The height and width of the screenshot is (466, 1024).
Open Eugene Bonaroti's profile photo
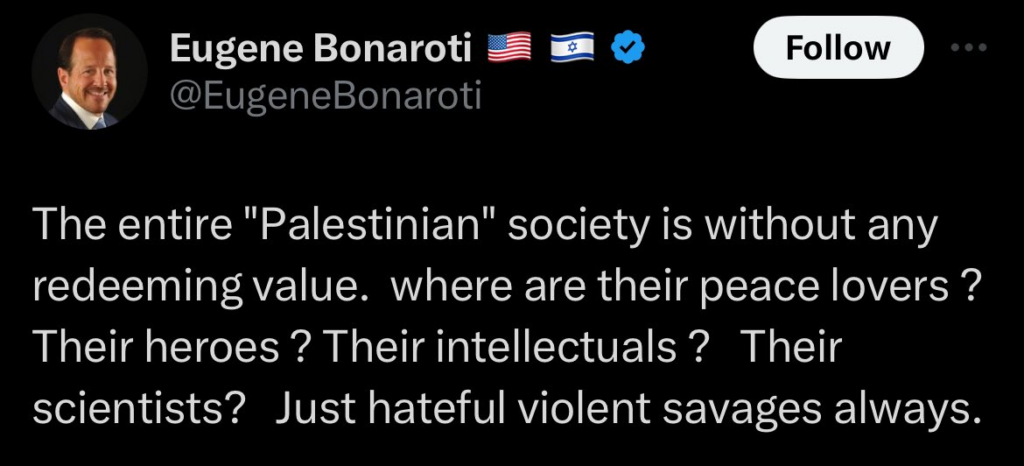89,73
